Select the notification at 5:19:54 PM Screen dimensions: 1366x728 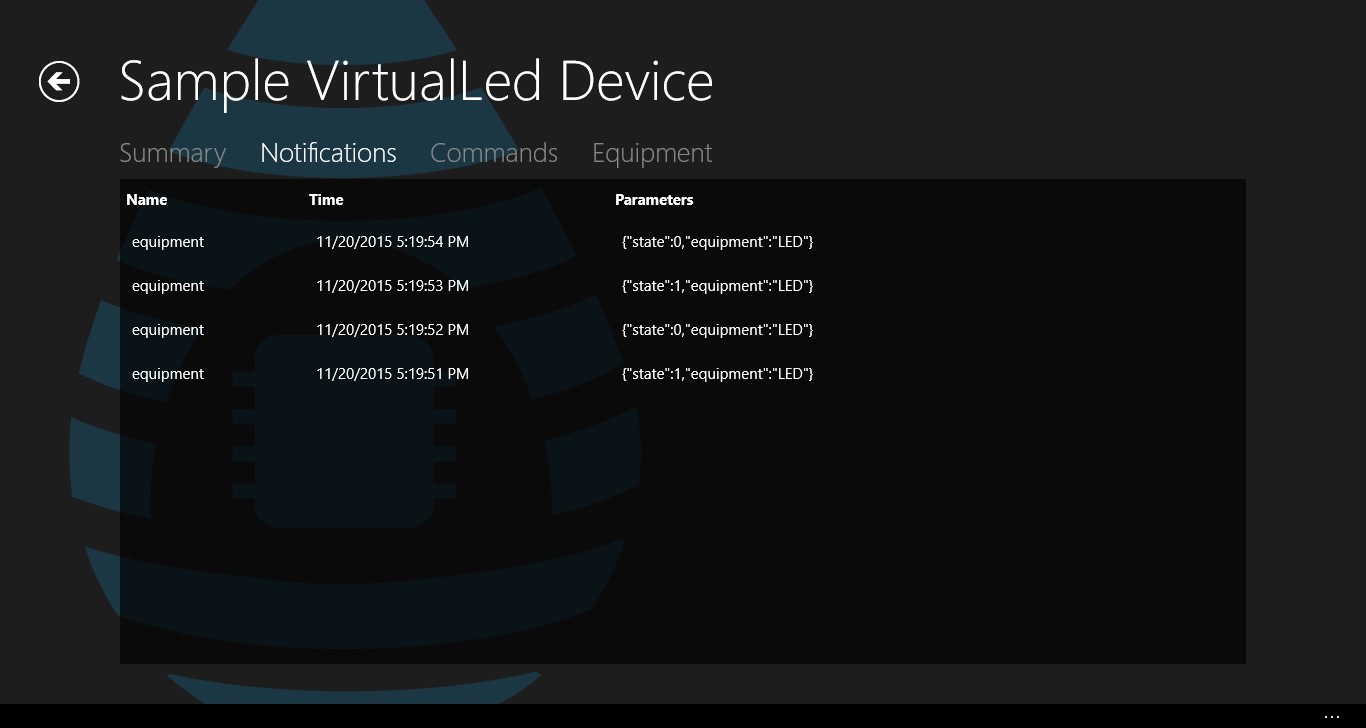(x=392, y=242)
